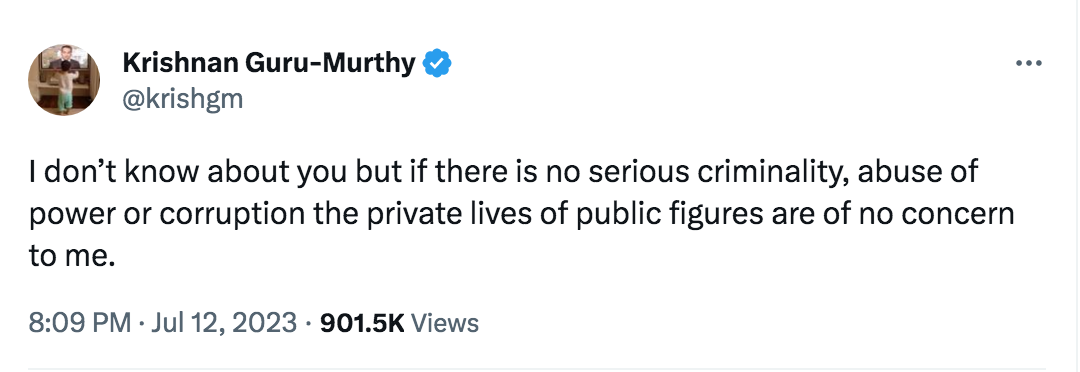Click the blue verified checkmark badge
This screenshot has height=372, width=1080.
tap(437, 64)
